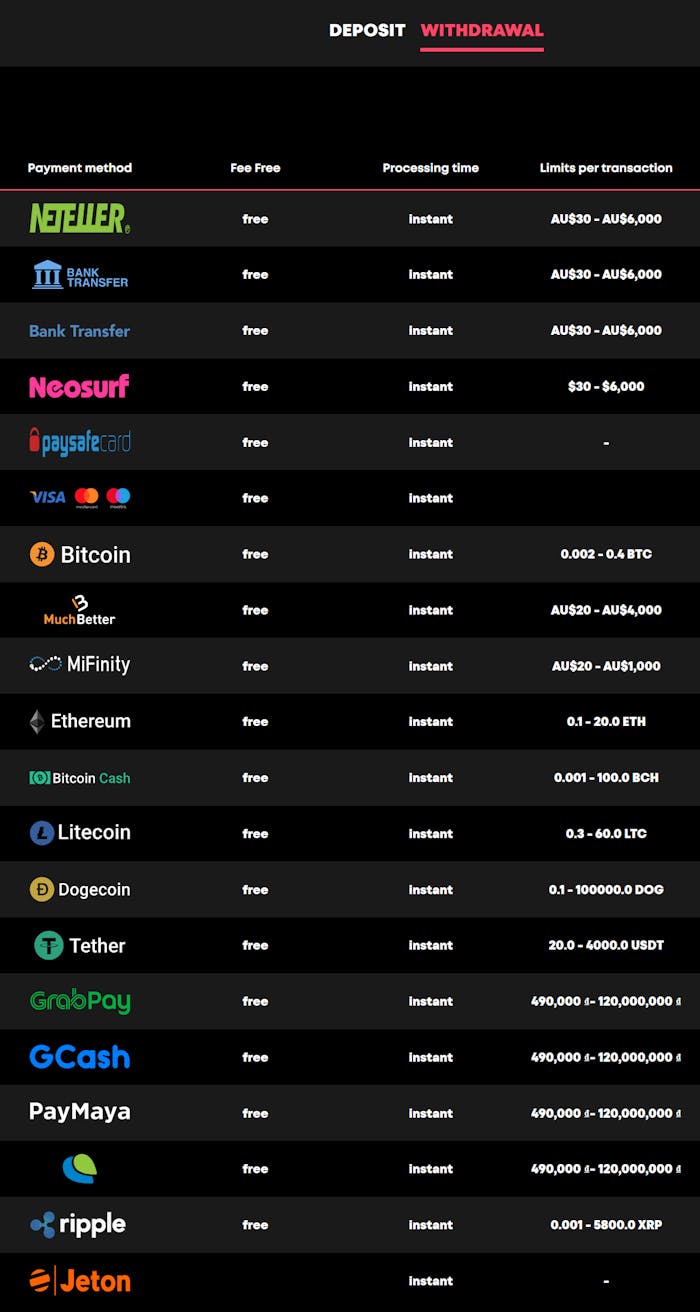Select the GCash logo
Image resolution: width=700 pixels, height=1312 pixels.
click(x=80, y=1056)
